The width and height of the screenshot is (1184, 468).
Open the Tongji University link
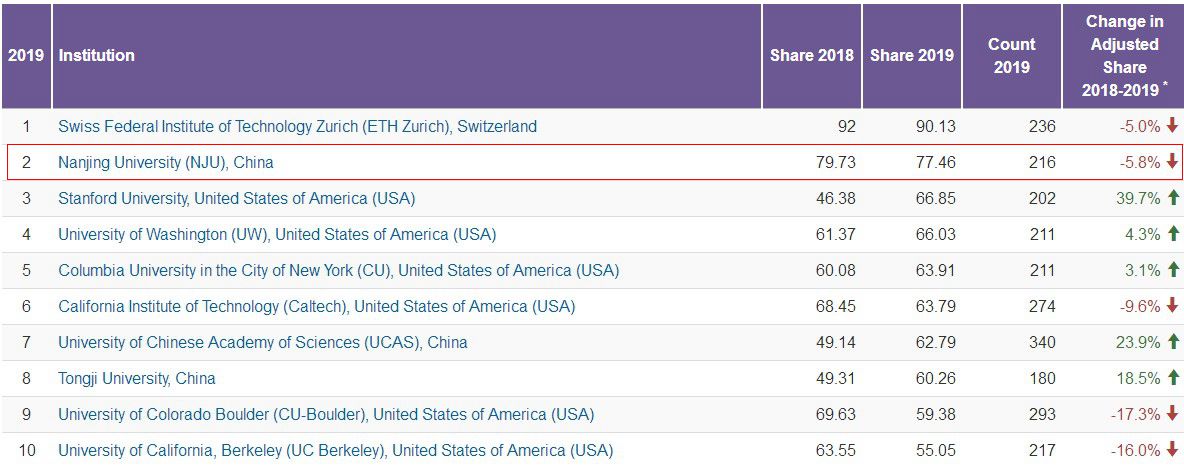tap(136, 378)
